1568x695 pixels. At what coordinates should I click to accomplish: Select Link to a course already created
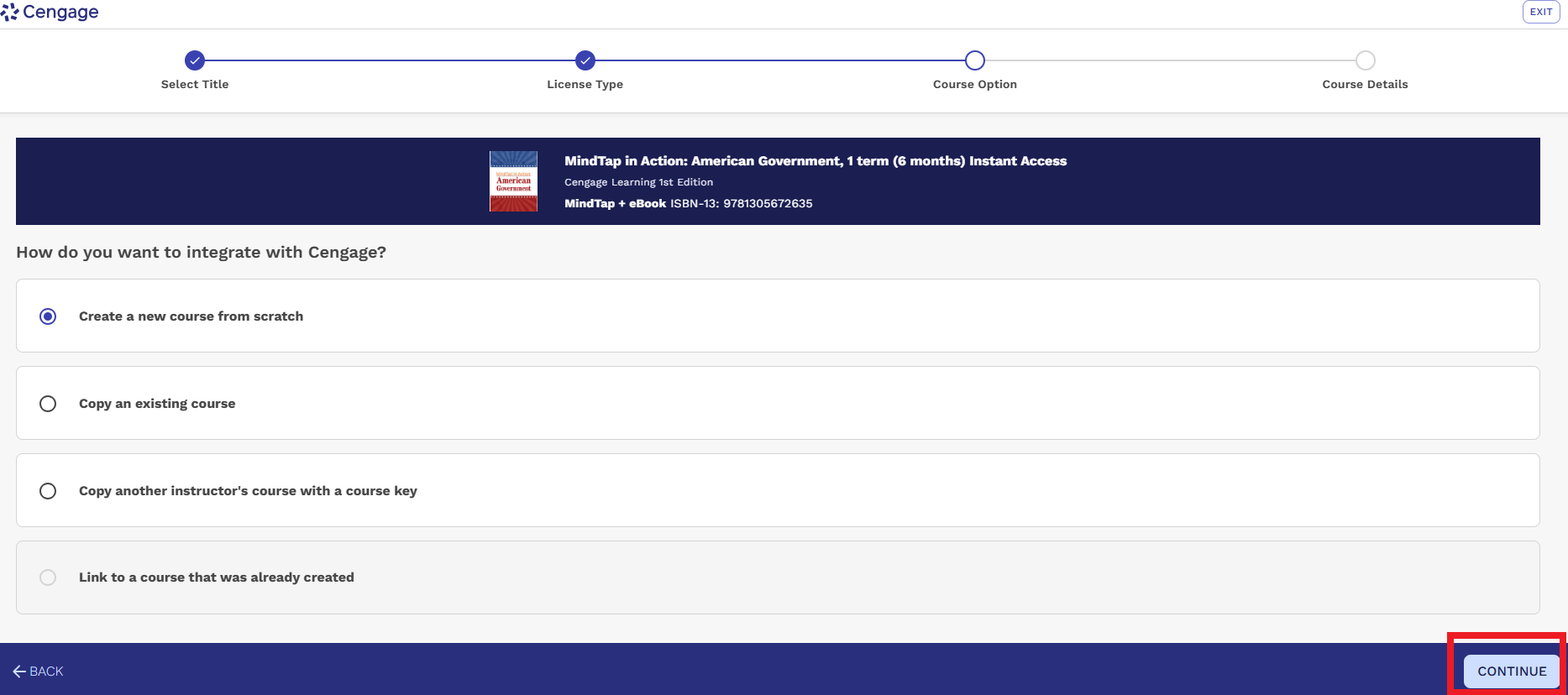tap(48, 577)
